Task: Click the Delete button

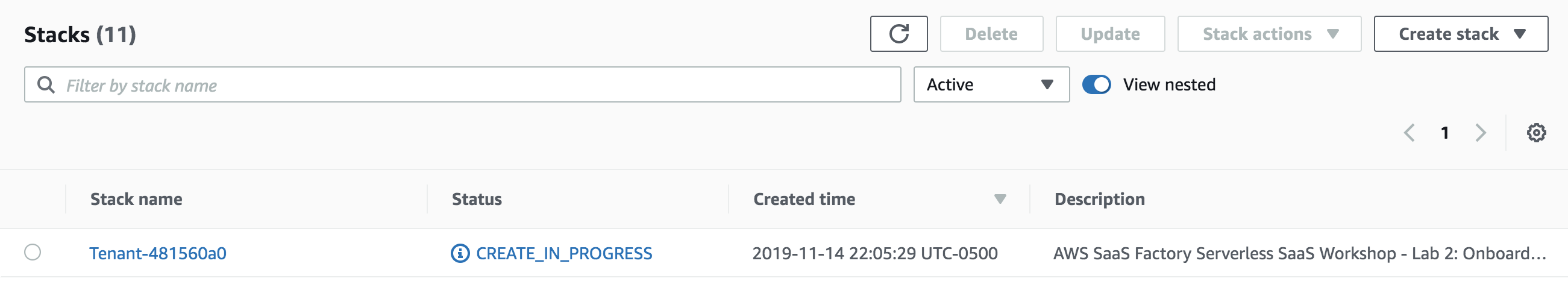Action: coord(991,34)
